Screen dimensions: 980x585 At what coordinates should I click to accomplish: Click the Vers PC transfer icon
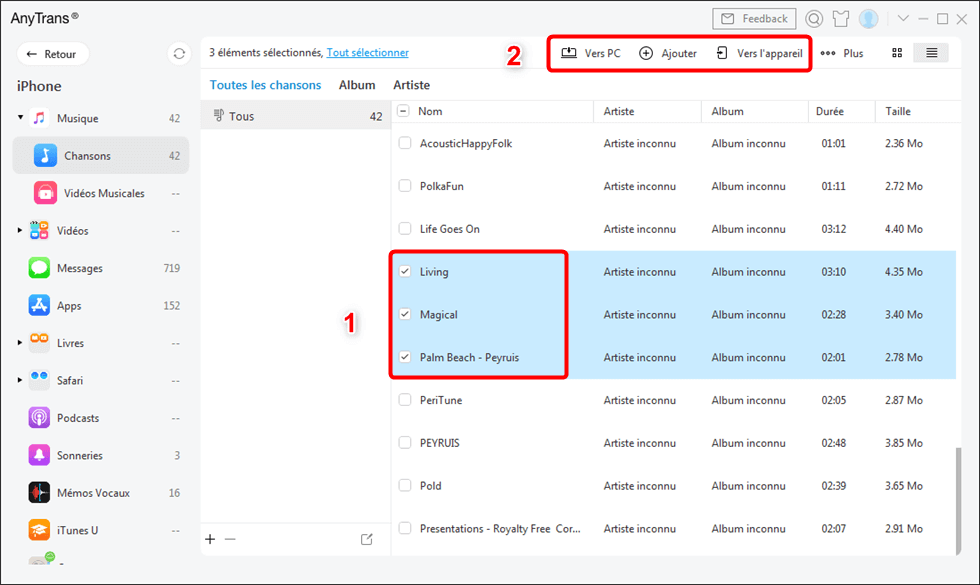[x=569, y=53]
